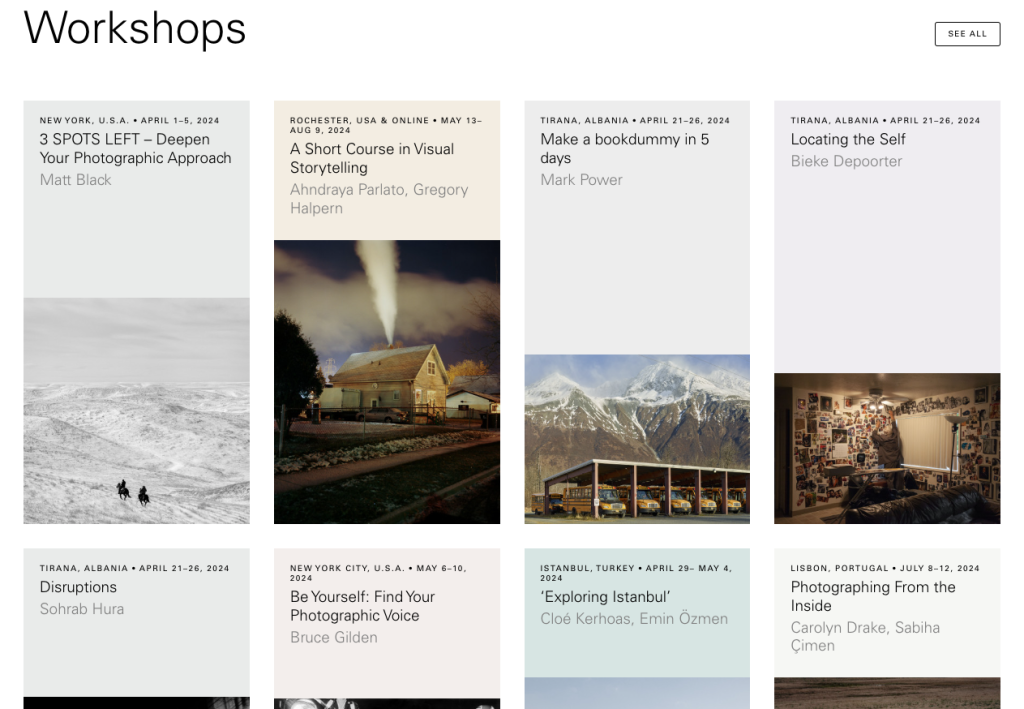Image resolution: width=1024 pixels, height=709 pixels.
Task: Select the 'Exploring Istanbul' workshop title
Action: click(605, 597)
